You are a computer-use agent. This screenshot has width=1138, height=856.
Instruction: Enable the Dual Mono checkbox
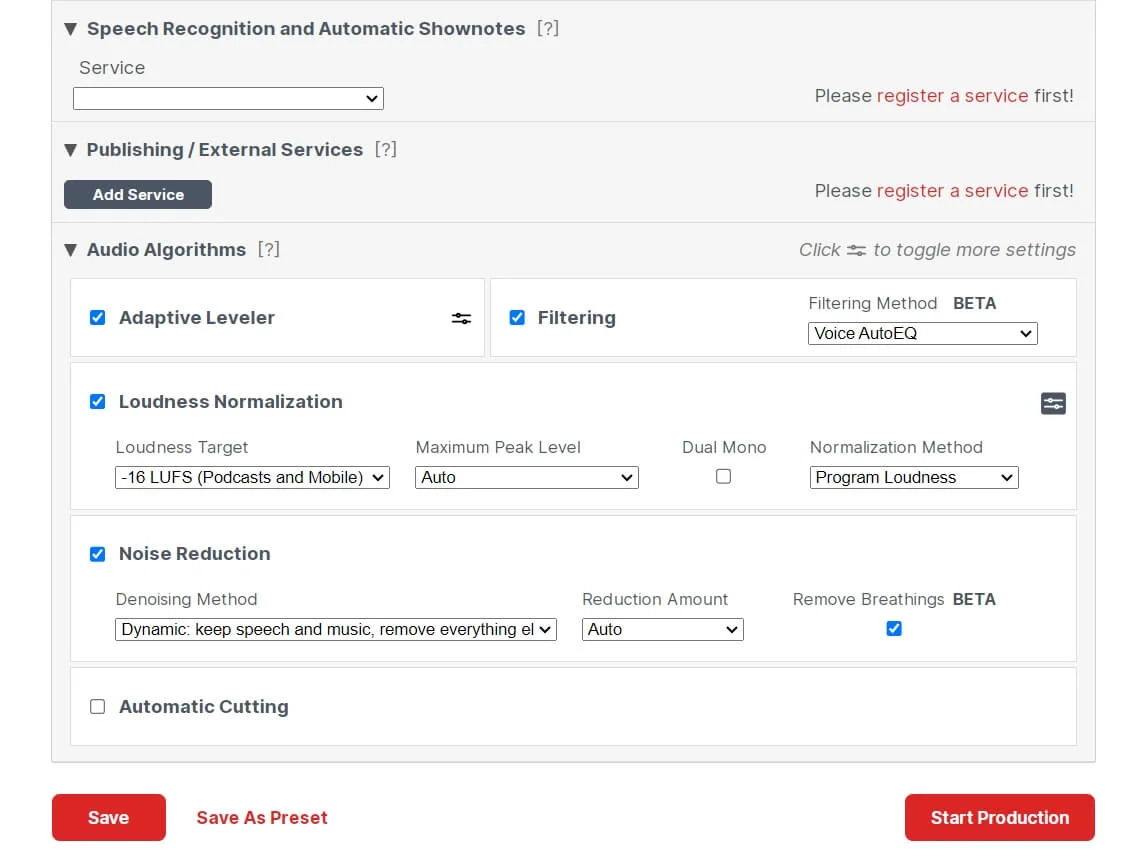click(723, 477)
